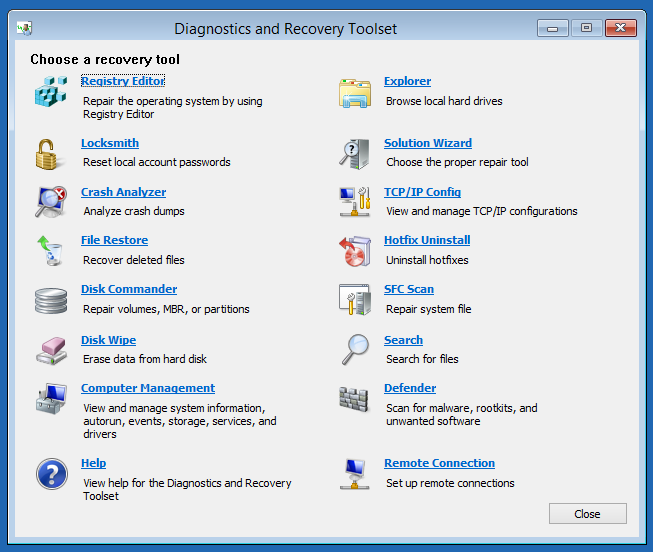This screenshot has width=653, height=552.
Task: Click the 'Repair system file' description
Action: click(x=429, y=309)
